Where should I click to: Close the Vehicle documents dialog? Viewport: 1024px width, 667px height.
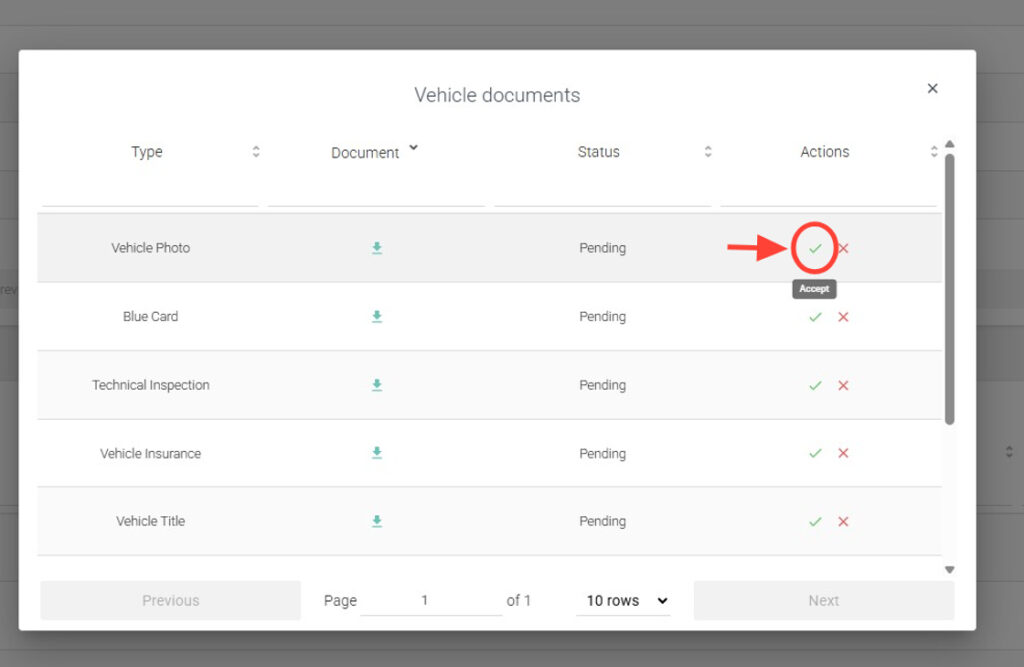point(932,89)
